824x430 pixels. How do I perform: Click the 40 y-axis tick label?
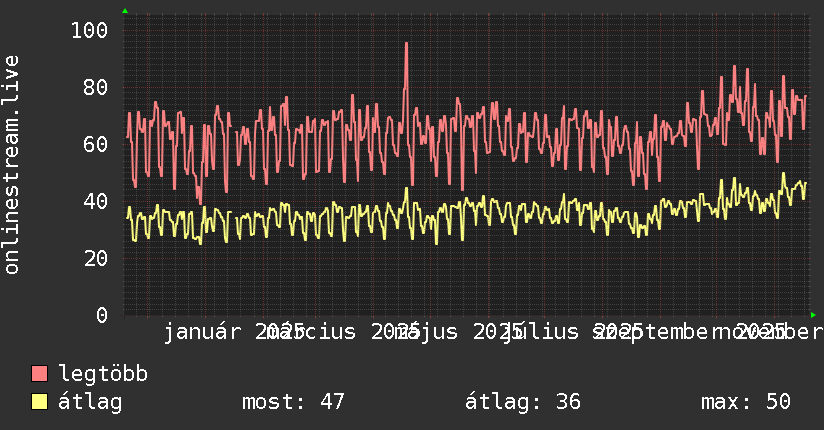[96, 201]
